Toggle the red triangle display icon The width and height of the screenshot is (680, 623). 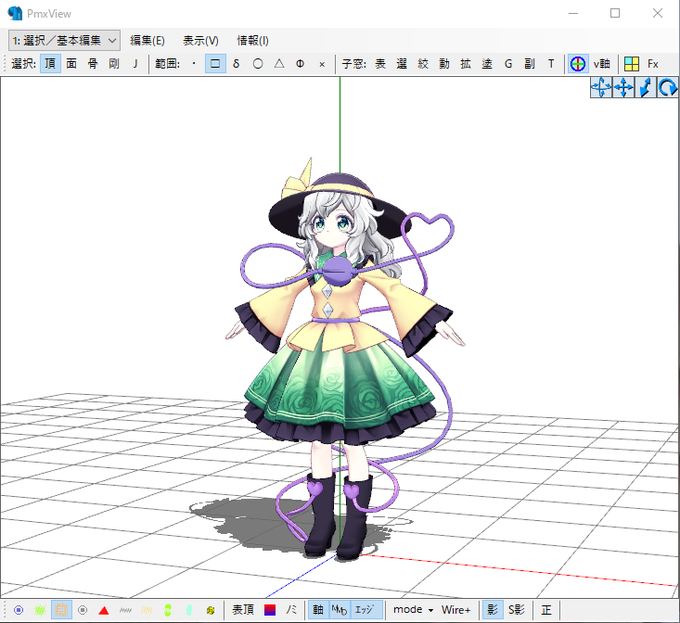[x=104, y=610]
